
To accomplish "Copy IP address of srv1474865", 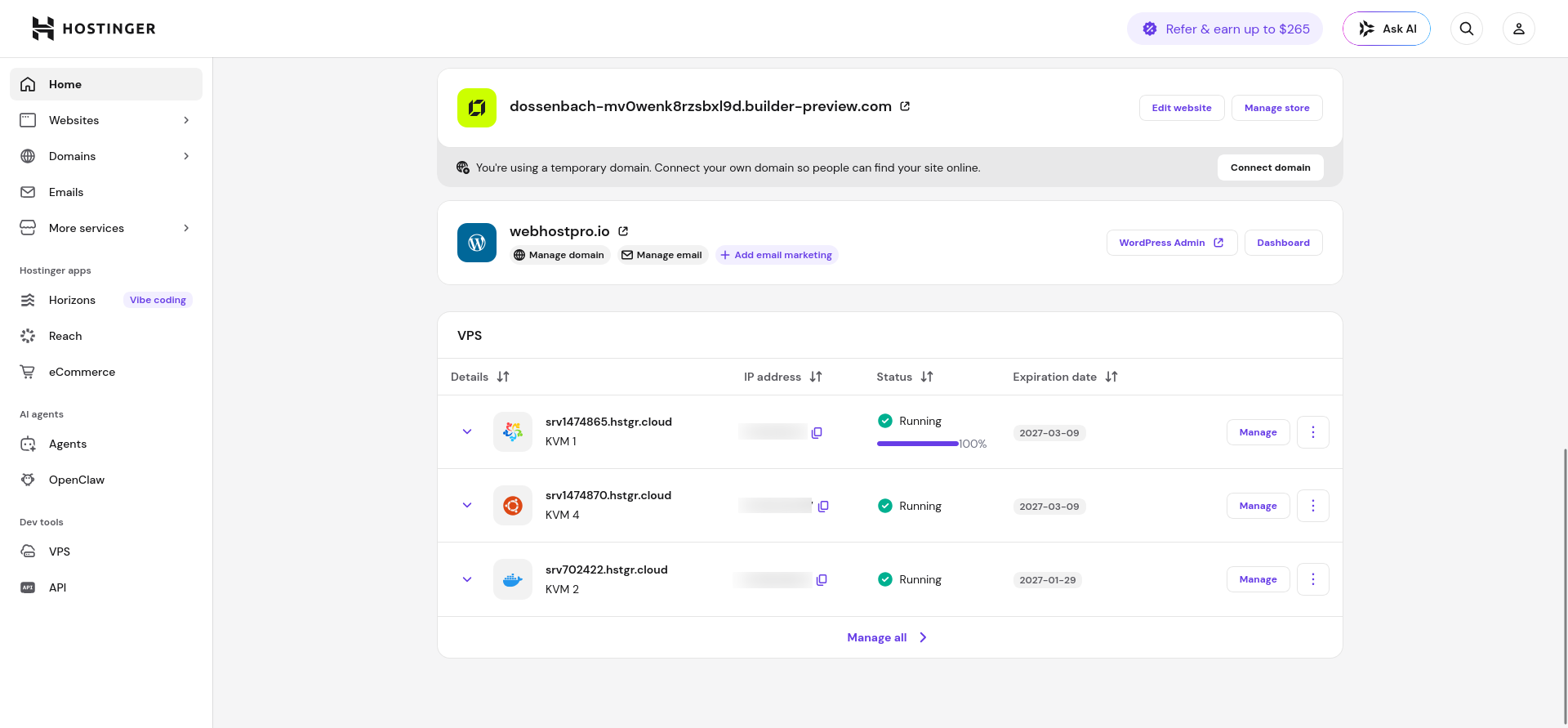I will [x=817, y=432].
